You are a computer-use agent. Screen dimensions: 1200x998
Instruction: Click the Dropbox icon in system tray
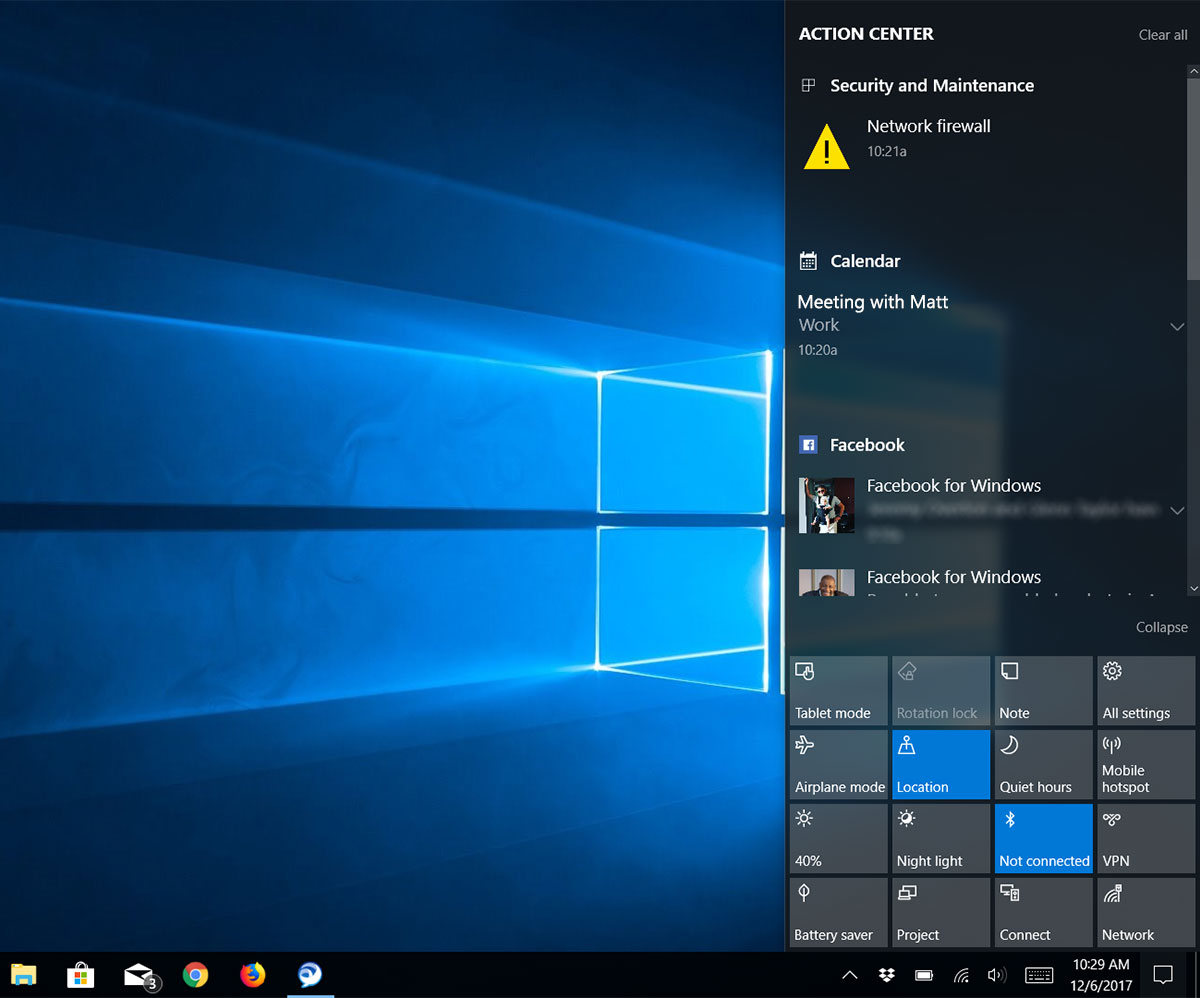[x=887, y=975]
